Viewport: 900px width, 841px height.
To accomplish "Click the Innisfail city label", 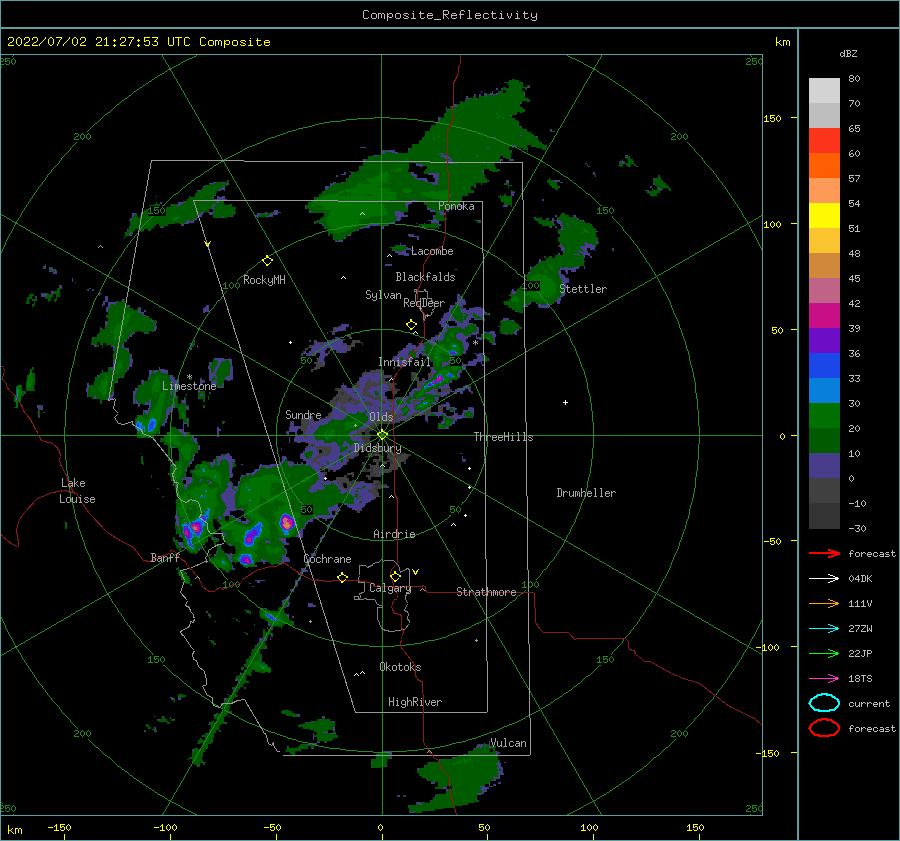I will click(x=404, y=362).
